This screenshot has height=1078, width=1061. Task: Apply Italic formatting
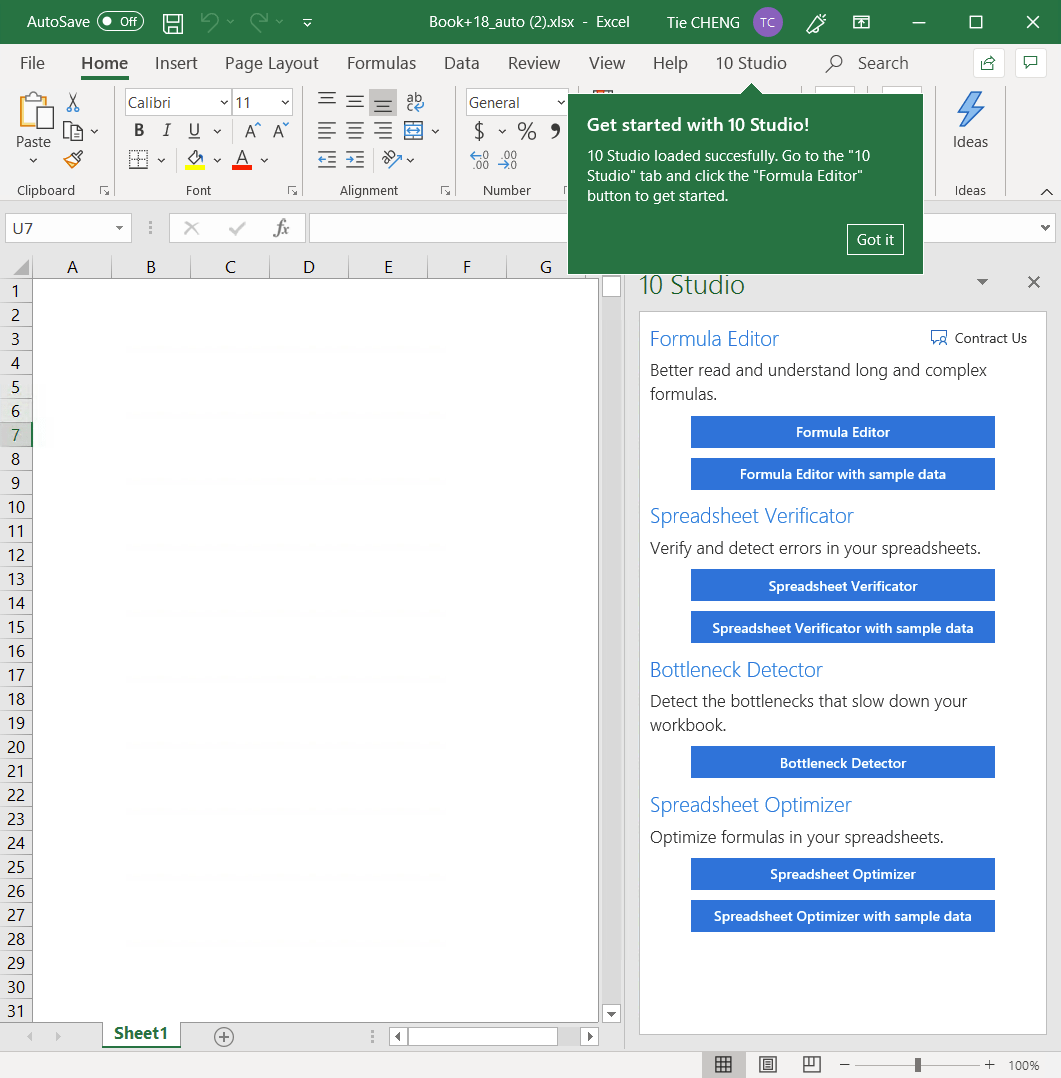(x=166, y=131)
